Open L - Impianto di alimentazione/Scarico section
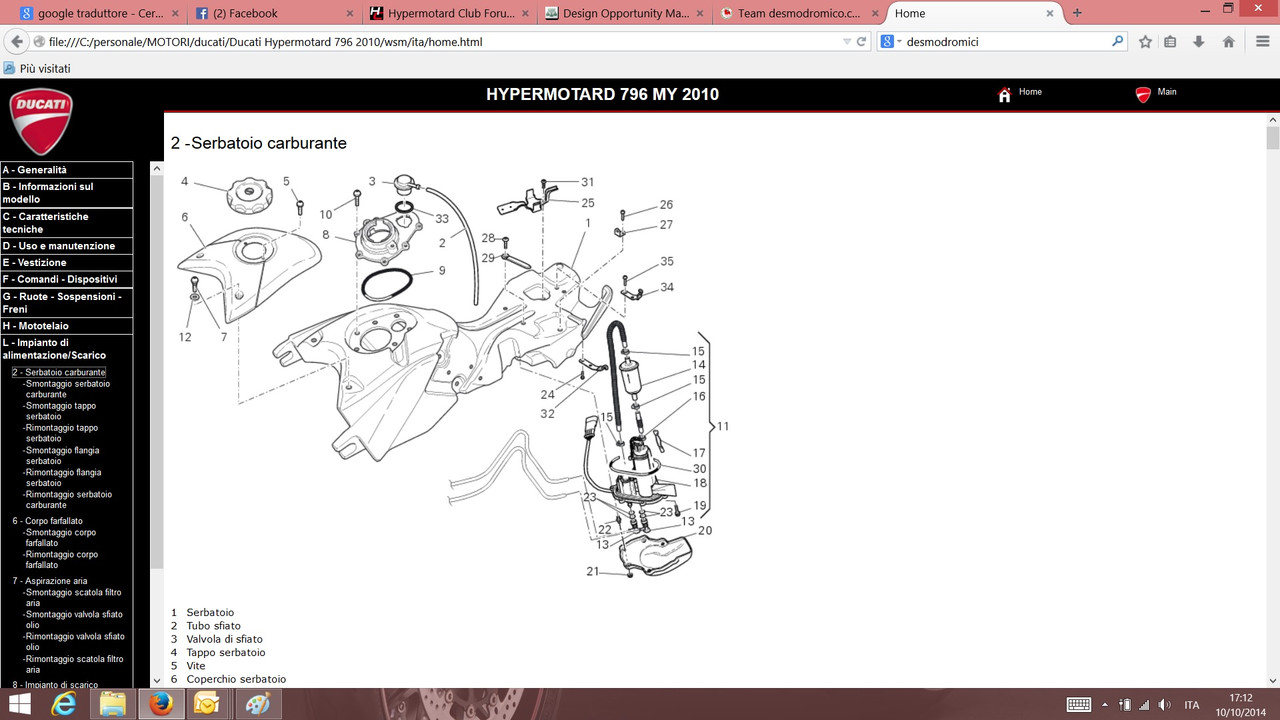Image resolution: width=1280 pixels, height=720 pixels. tap(66, 349)
